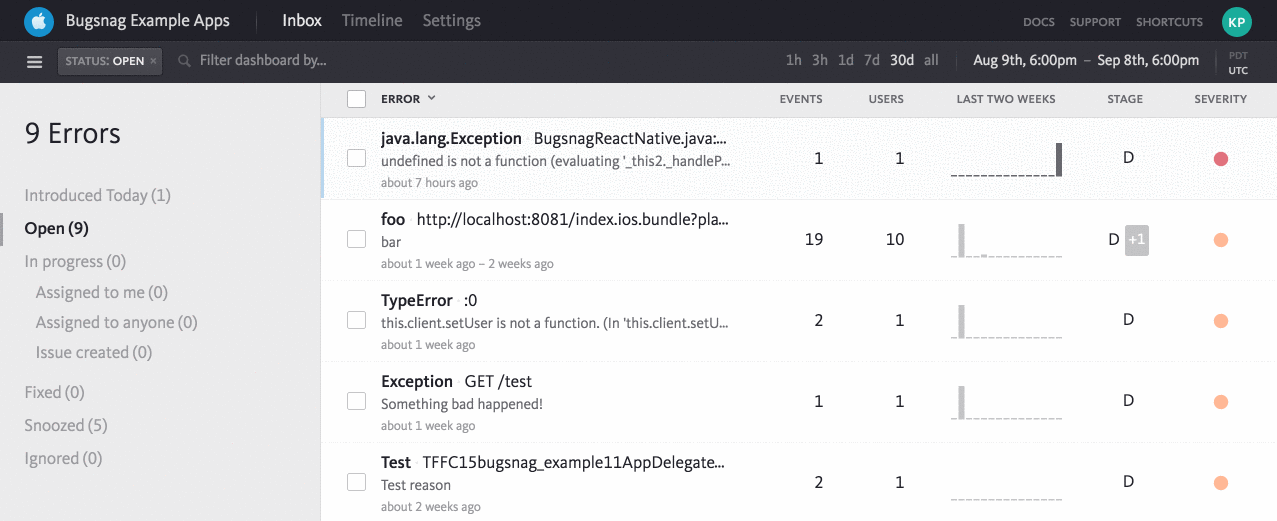Screen dimensions: 1277x521
Task: Set time range to 7d
Action: click(872, 60)
